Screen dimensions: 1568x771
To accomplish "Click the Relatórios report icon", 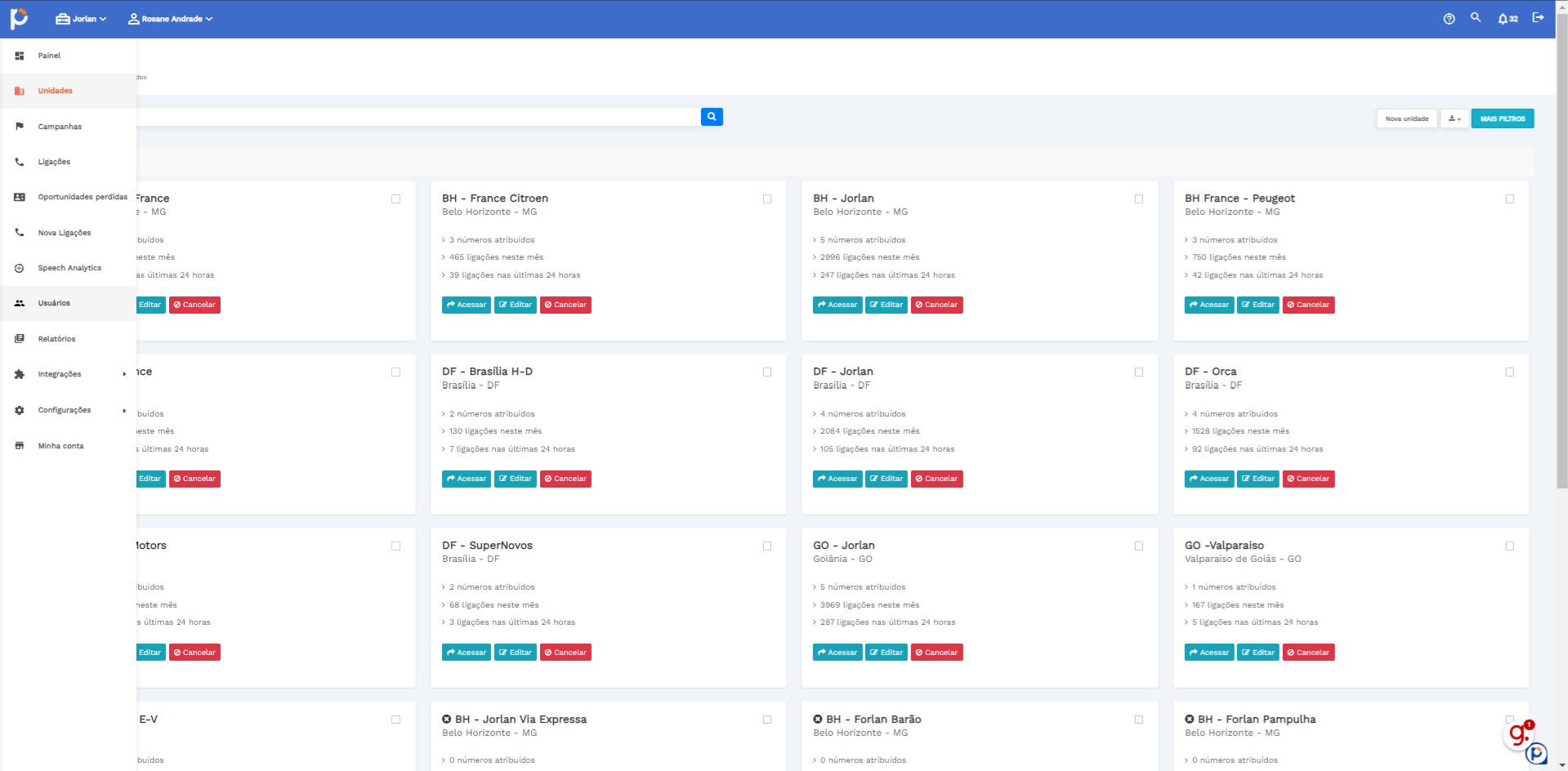I will [x=20, y=339].
